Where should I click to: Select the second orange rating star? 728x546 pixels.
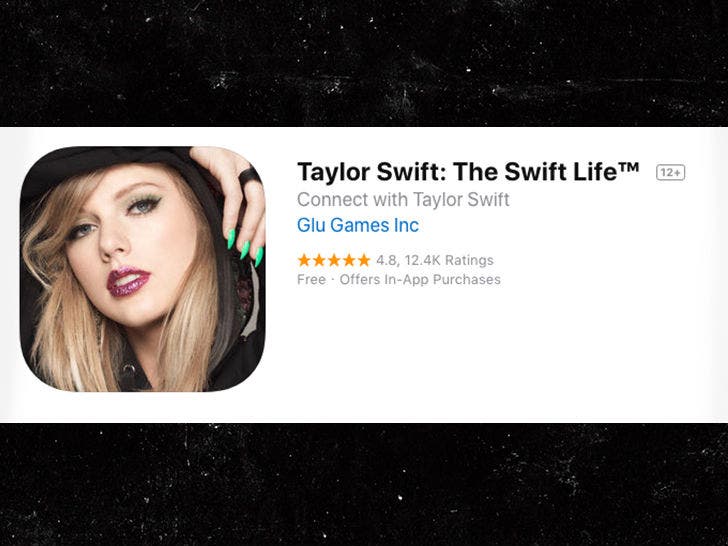[319, 260]
